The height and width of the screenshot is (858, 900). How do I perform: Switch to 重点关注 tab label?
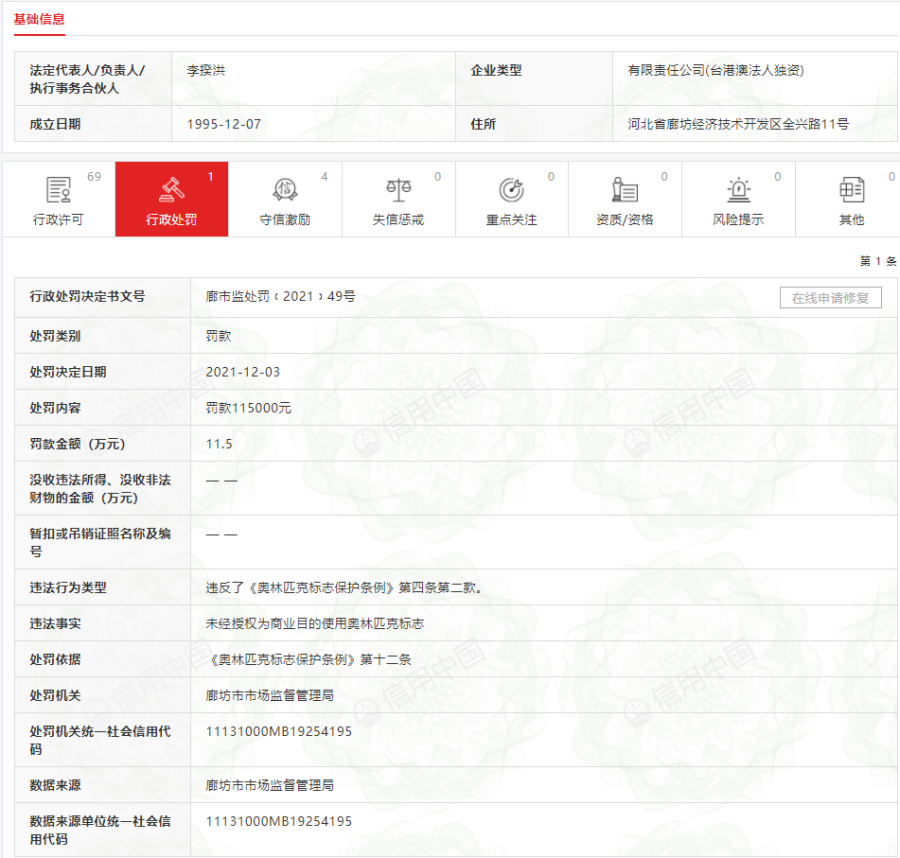(x=511, y=220)
